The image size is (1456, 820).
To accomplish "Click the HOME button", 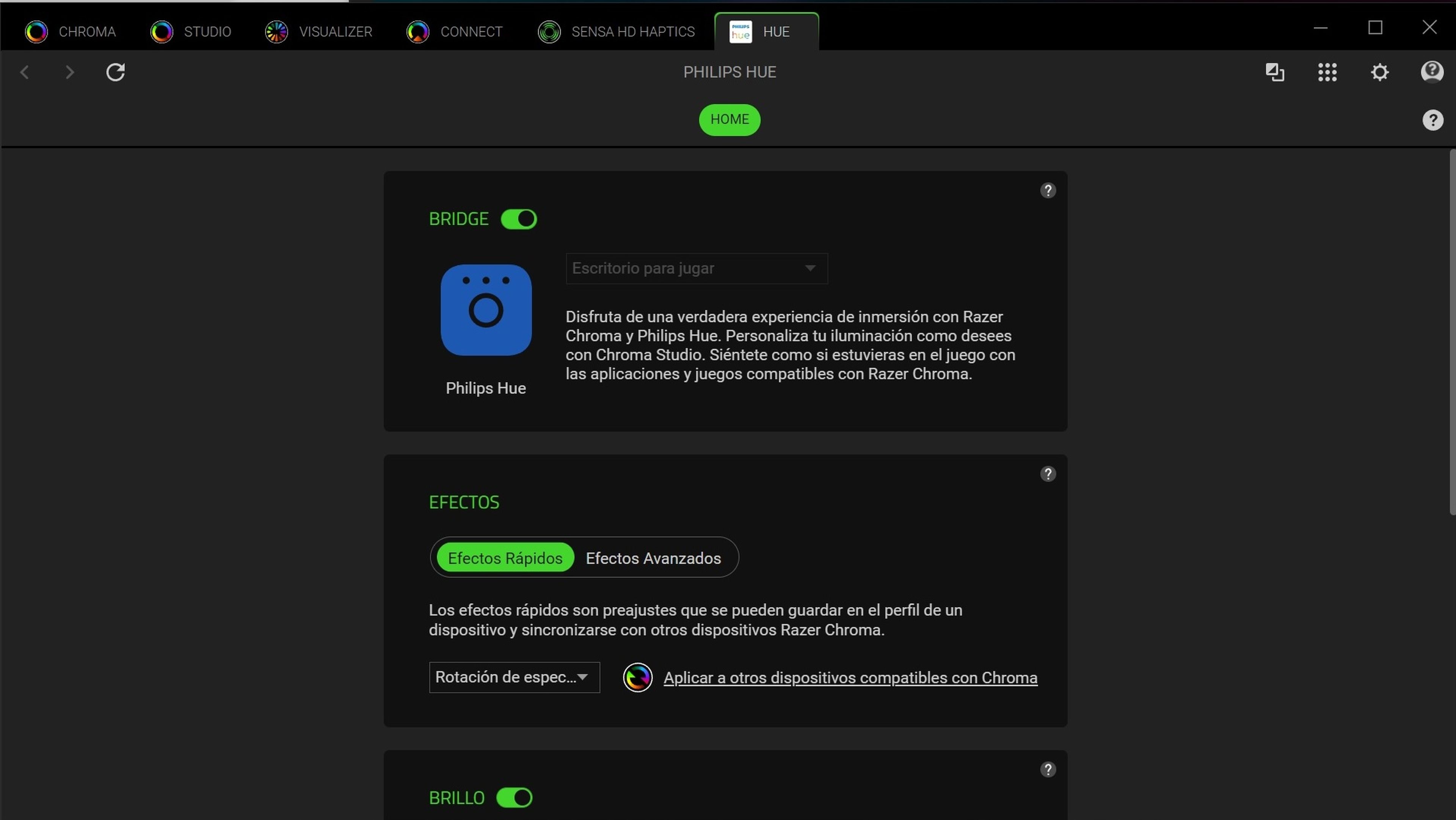I will 729,119.
